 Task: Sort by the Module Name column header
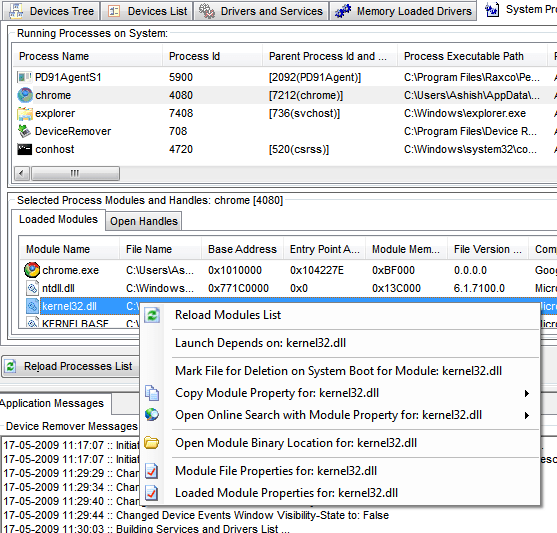tap(70, 249)
